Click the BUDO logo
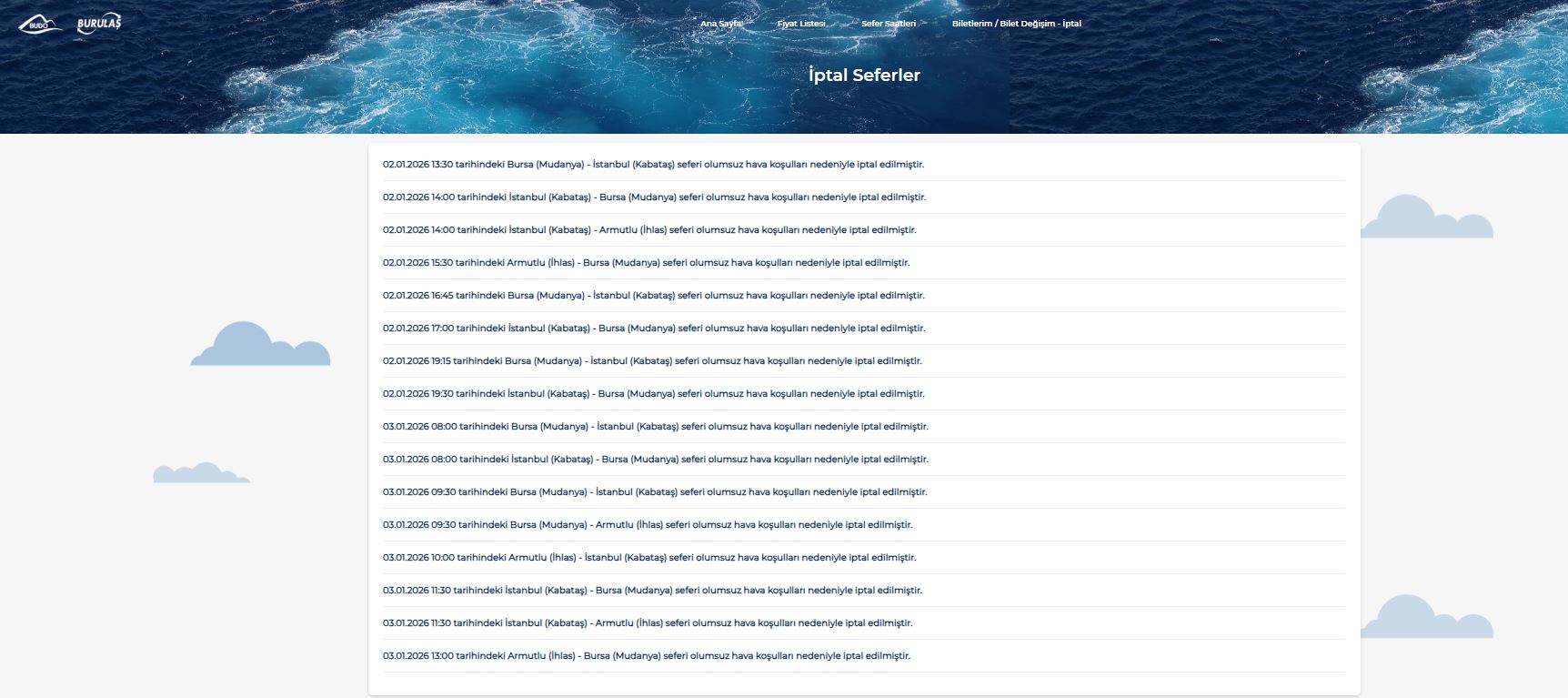Viewport: 1568px width, 698px height. [x=39, y=24]
